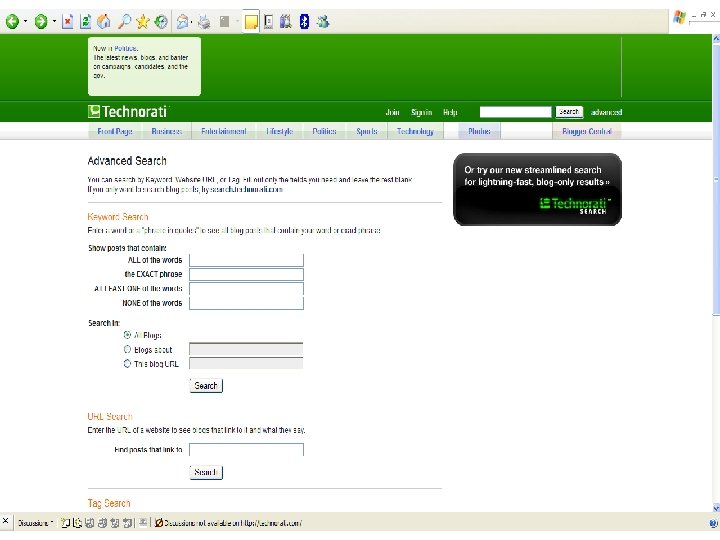The height and width of the screenshot is (540, 720).
Task: Toggle the yellow Discuss note icon
Action: point(251,21)
